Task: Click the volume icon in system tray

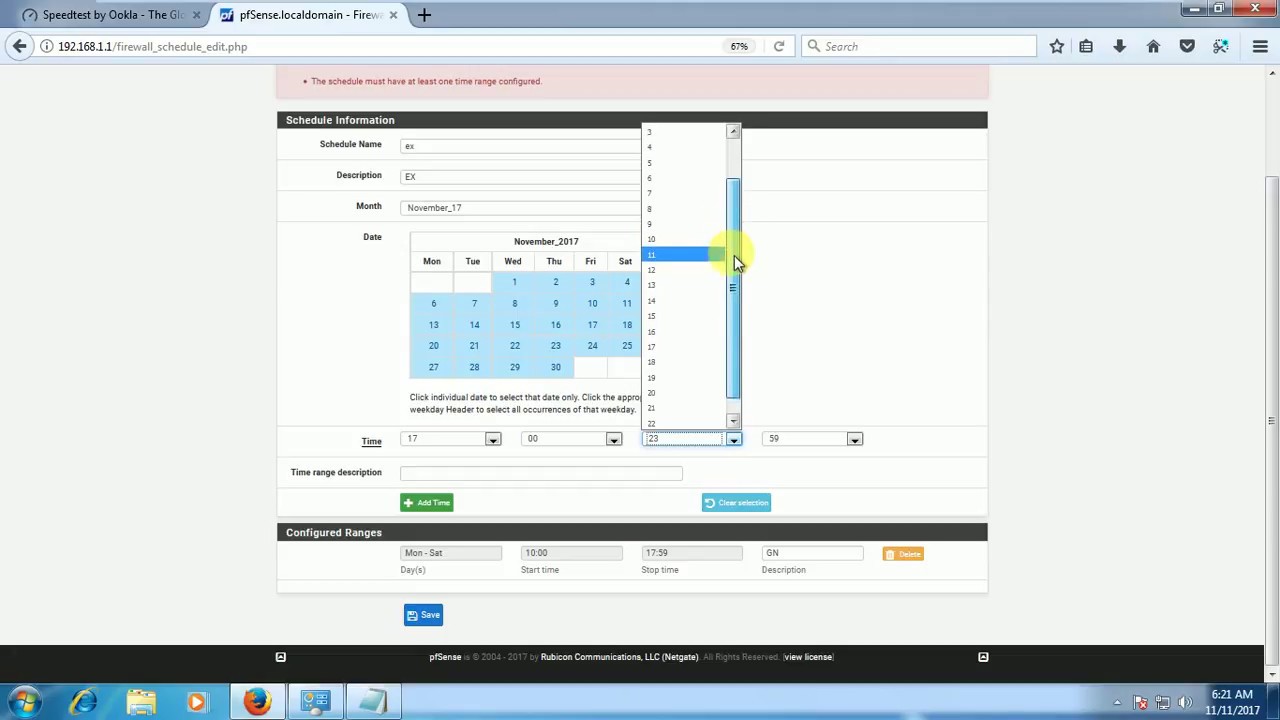Action: click(x=1185, y=702)
